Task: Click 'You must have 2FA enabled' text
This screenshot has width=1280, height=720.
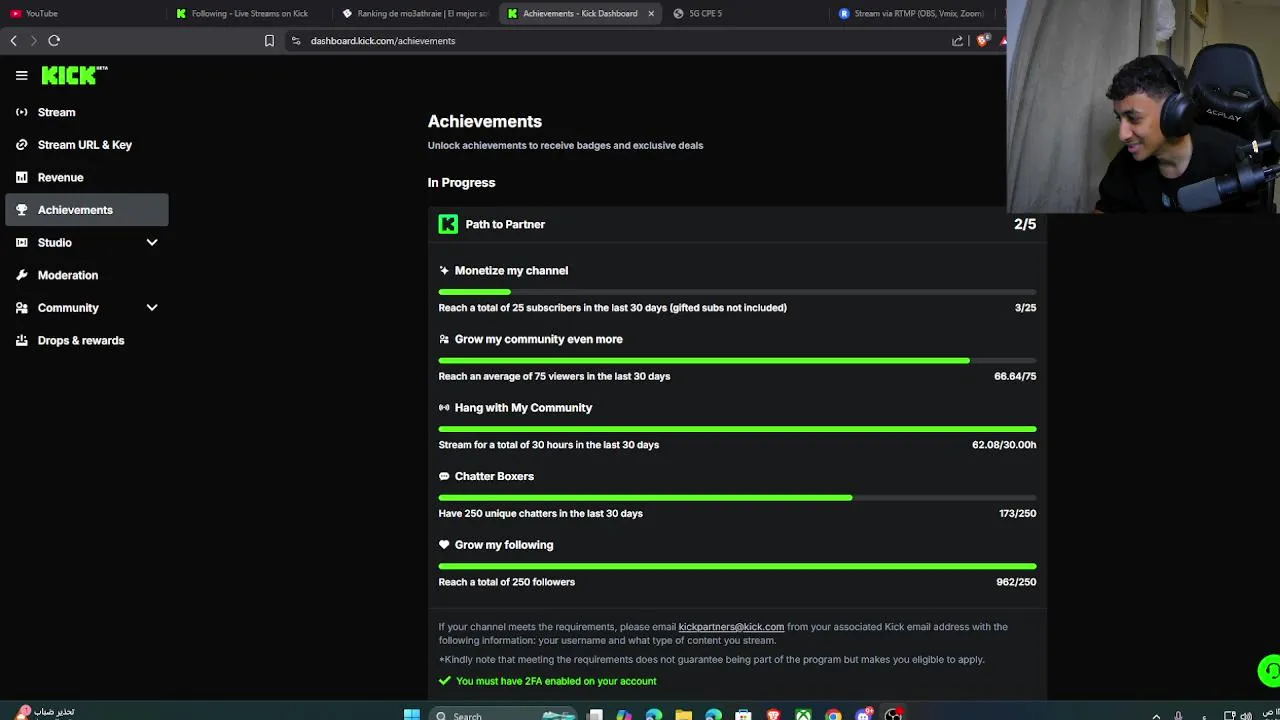Action: 556,681
